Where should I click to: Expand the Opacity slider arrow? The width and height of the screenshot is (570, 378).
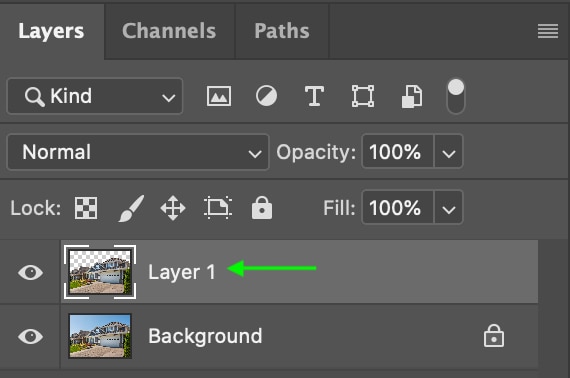click(x=449, y=152)
